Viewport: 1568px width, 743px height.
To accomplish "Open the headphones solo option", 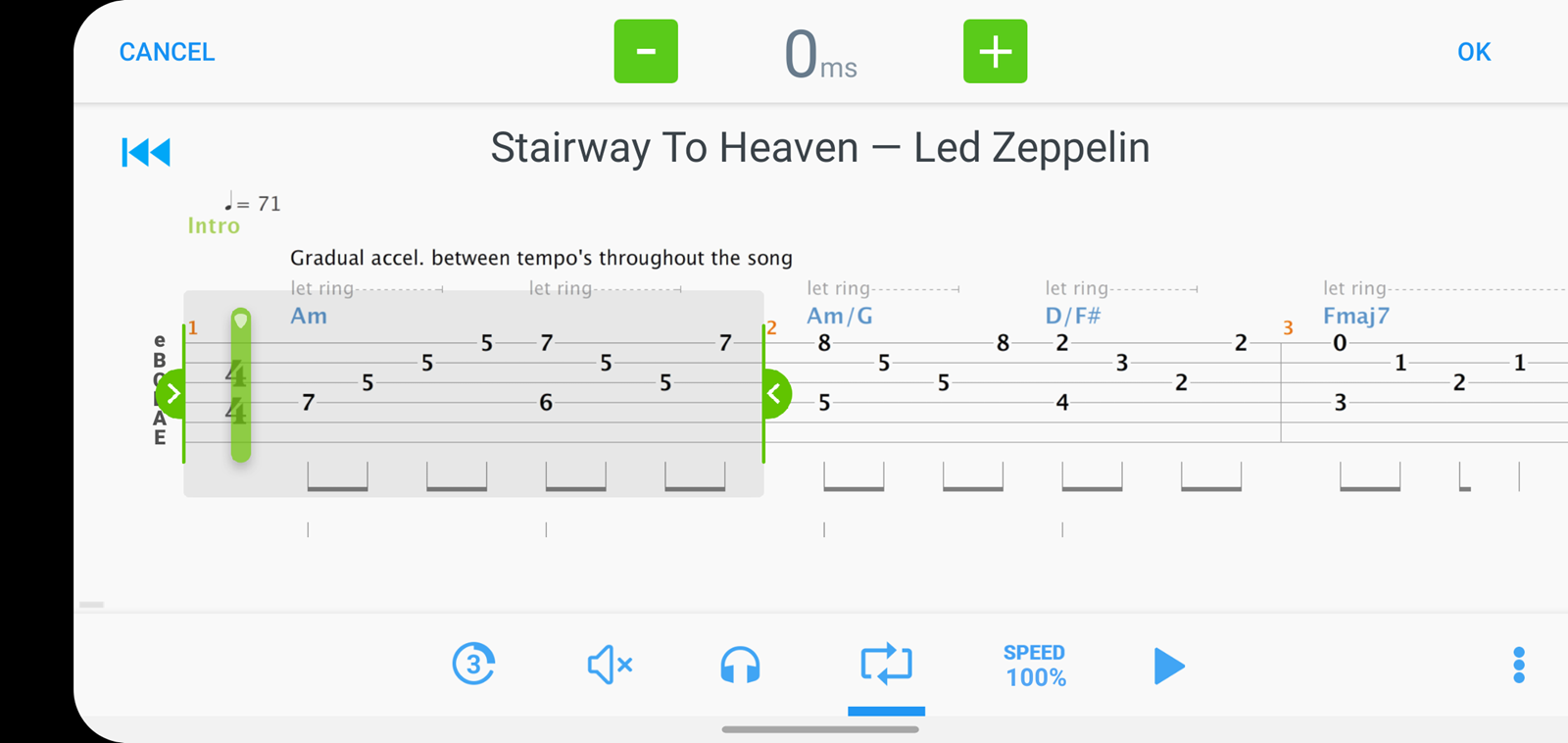I will click(740, 665).
